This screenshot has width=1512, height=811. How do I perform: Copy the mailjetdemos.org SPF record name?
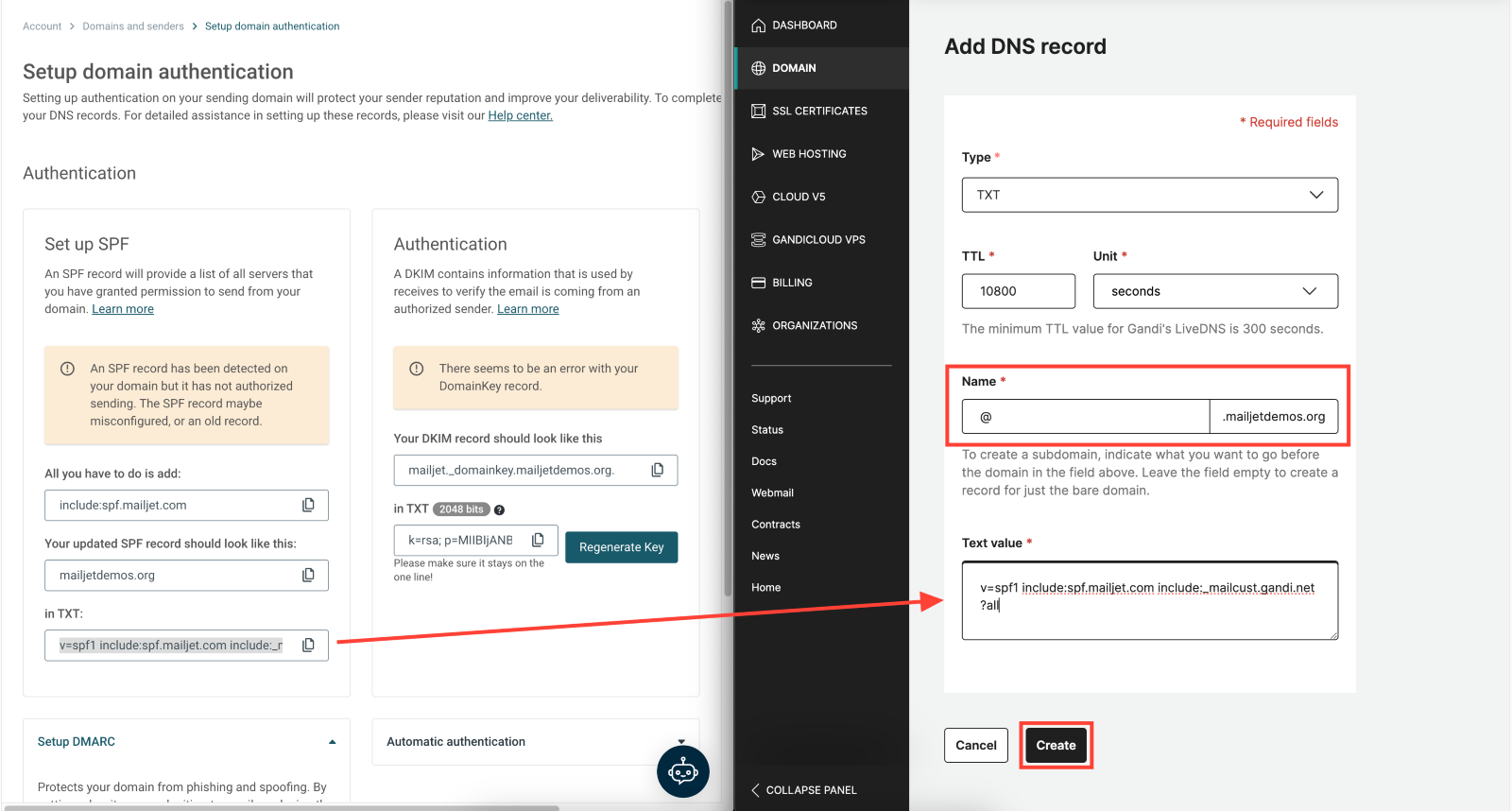(x=308, y=576)
